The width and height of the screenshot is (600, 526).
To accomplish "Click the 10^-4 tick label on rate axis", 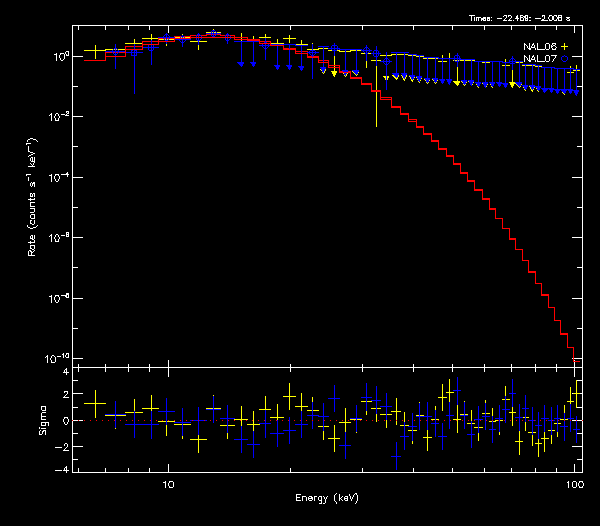I will (x=61, y=177).
